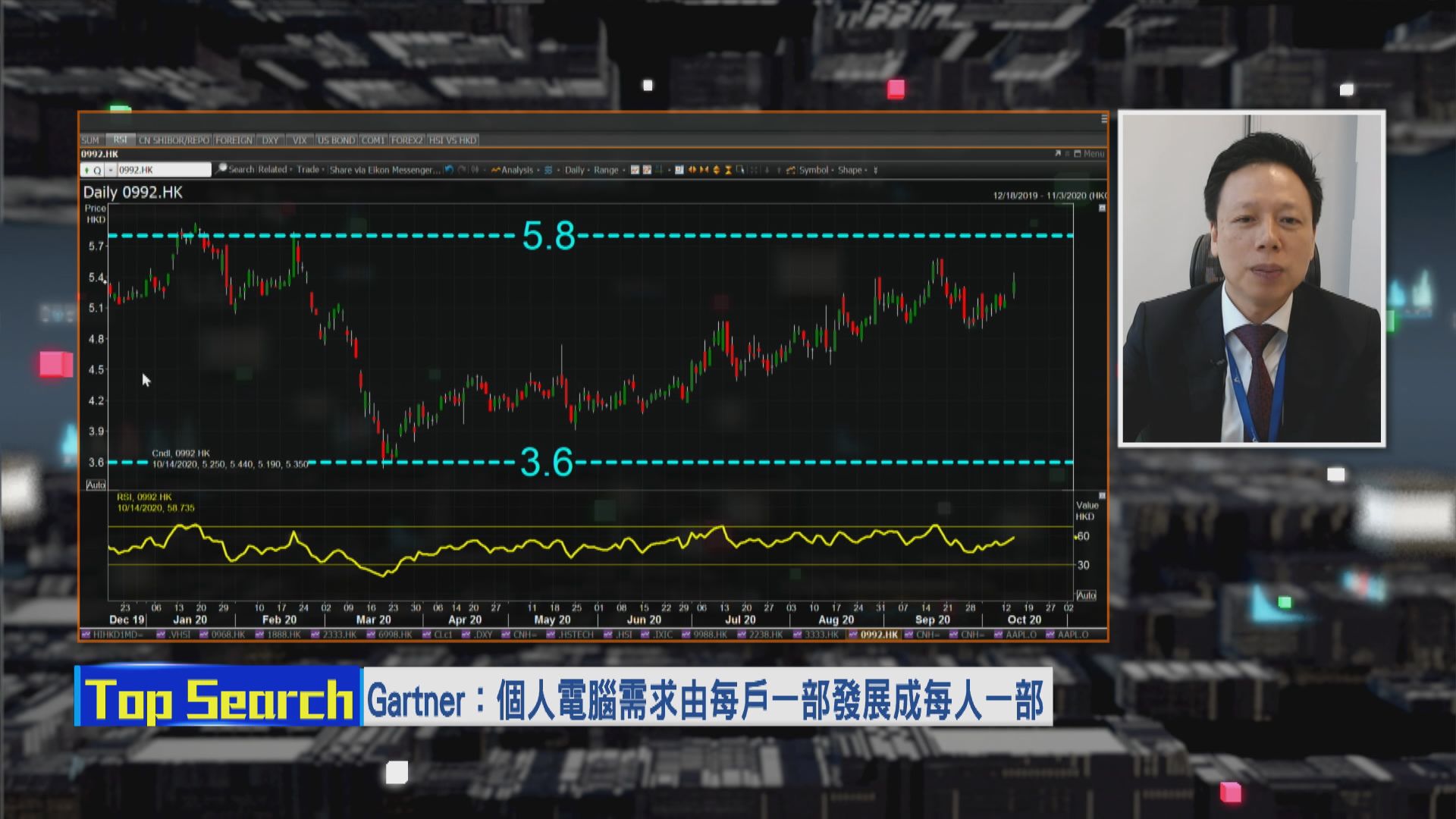Image resolution: width=1456 pixels, height=819 pixels.
Task: Open the Search magnifier icon
Action: pyautogui.click(x=221, y=170)
